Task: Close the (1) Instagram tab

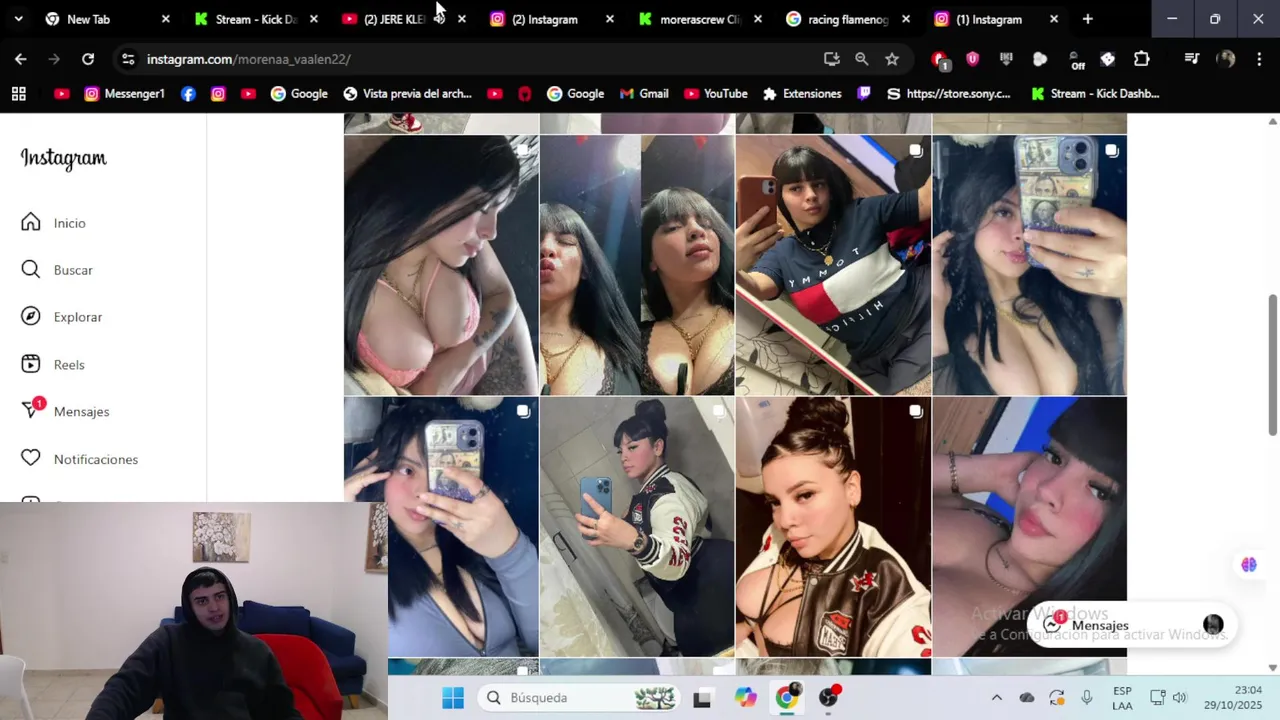Action: (x=1054, y=19)
